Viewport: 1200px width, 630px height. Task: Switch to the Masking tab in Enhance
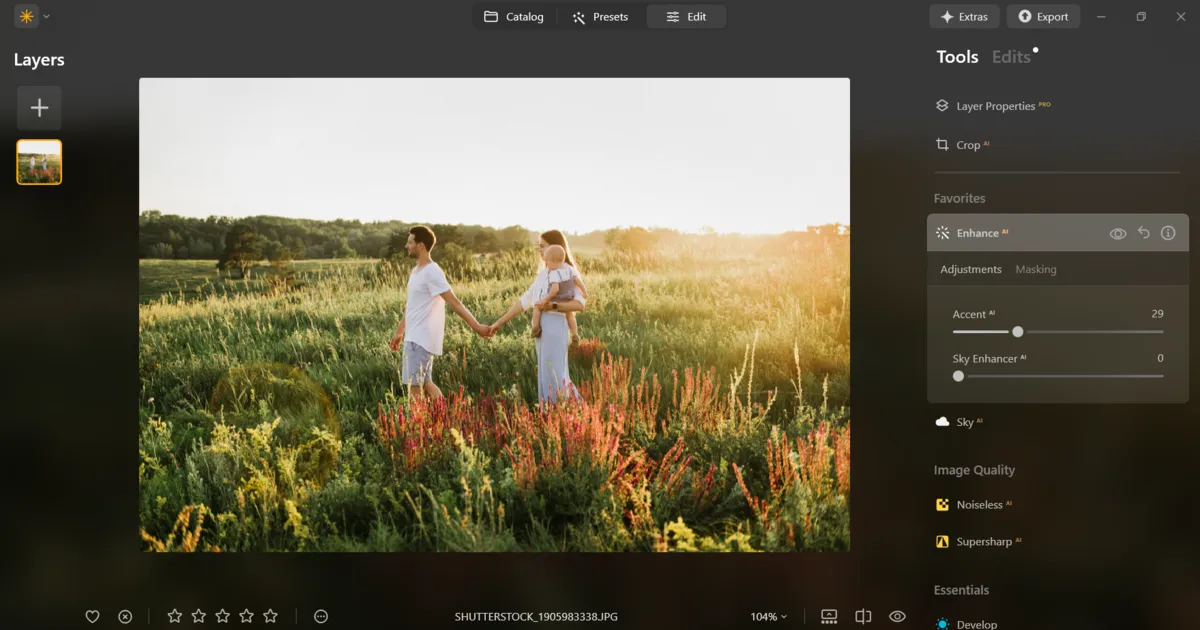pyautogui.click(x=1035, y=269)
